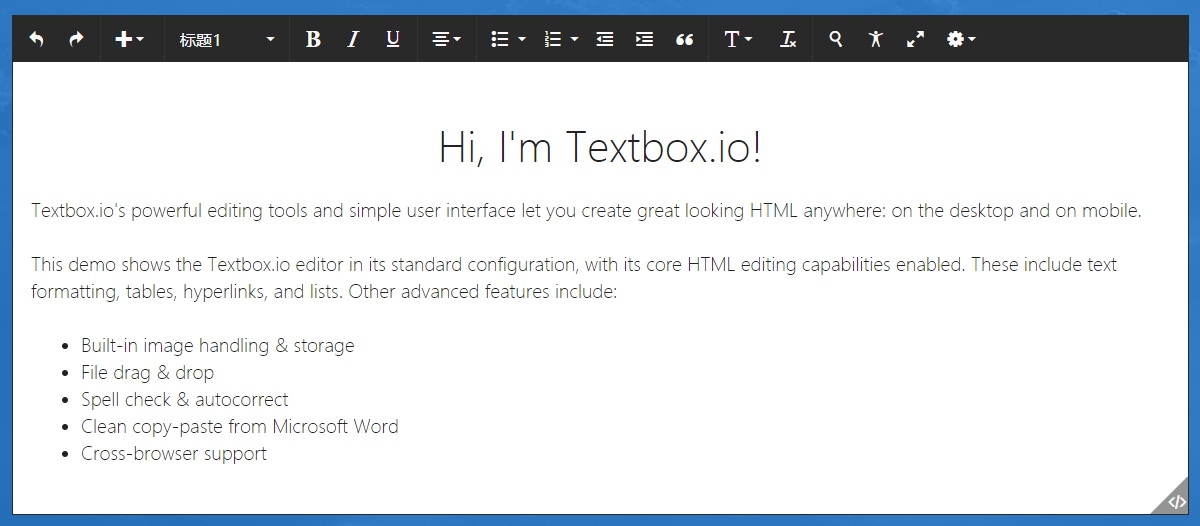Click the heading Hi, I'm Textbox.io!
The width and height of the screenshot is (1200, 526).
pos(600,148)
